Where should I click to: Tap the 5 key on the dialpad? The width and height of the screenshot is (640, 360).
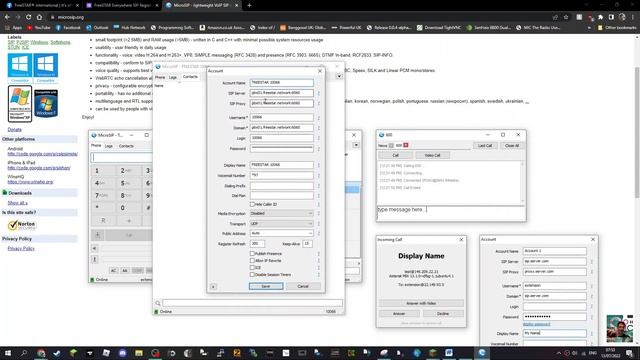[125, 183]
